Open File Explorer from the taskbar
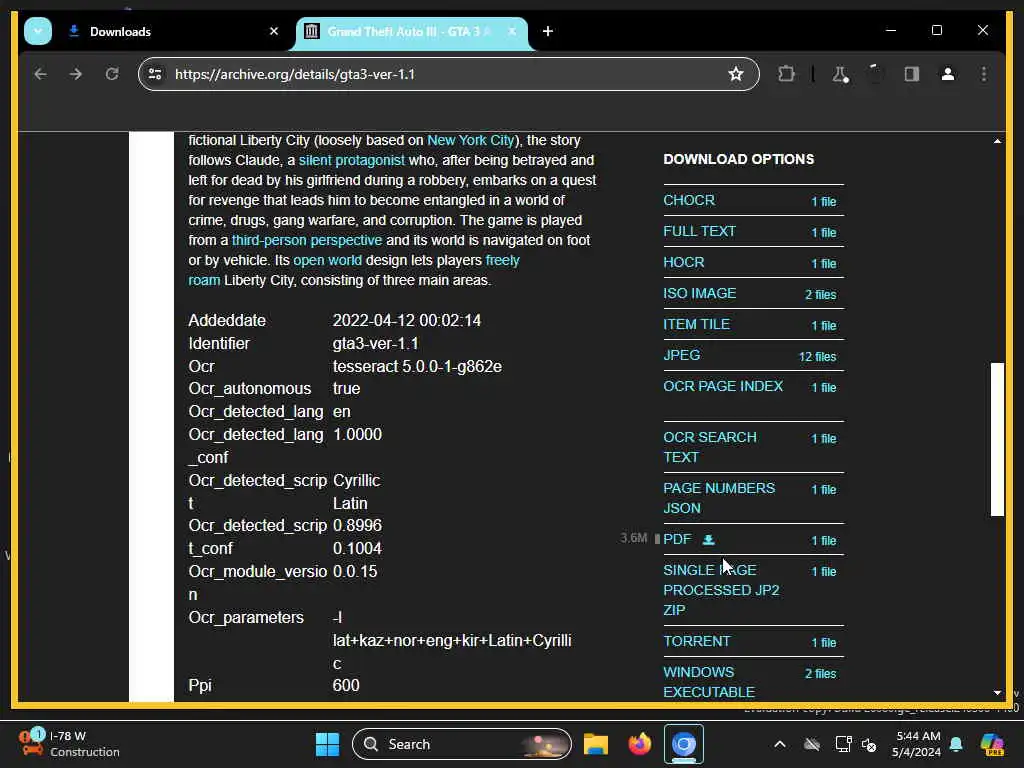The width and height of the screenshot is (1024, 768). click(596, 744)
